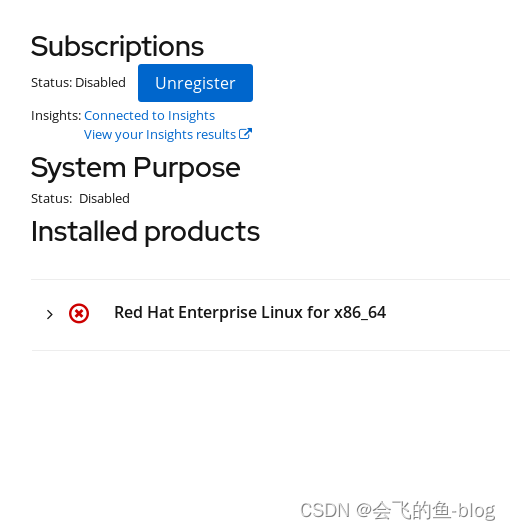This screenshot has width=510, height=530.
Task: Click the blank area below the installed products list
Action: 253,423
